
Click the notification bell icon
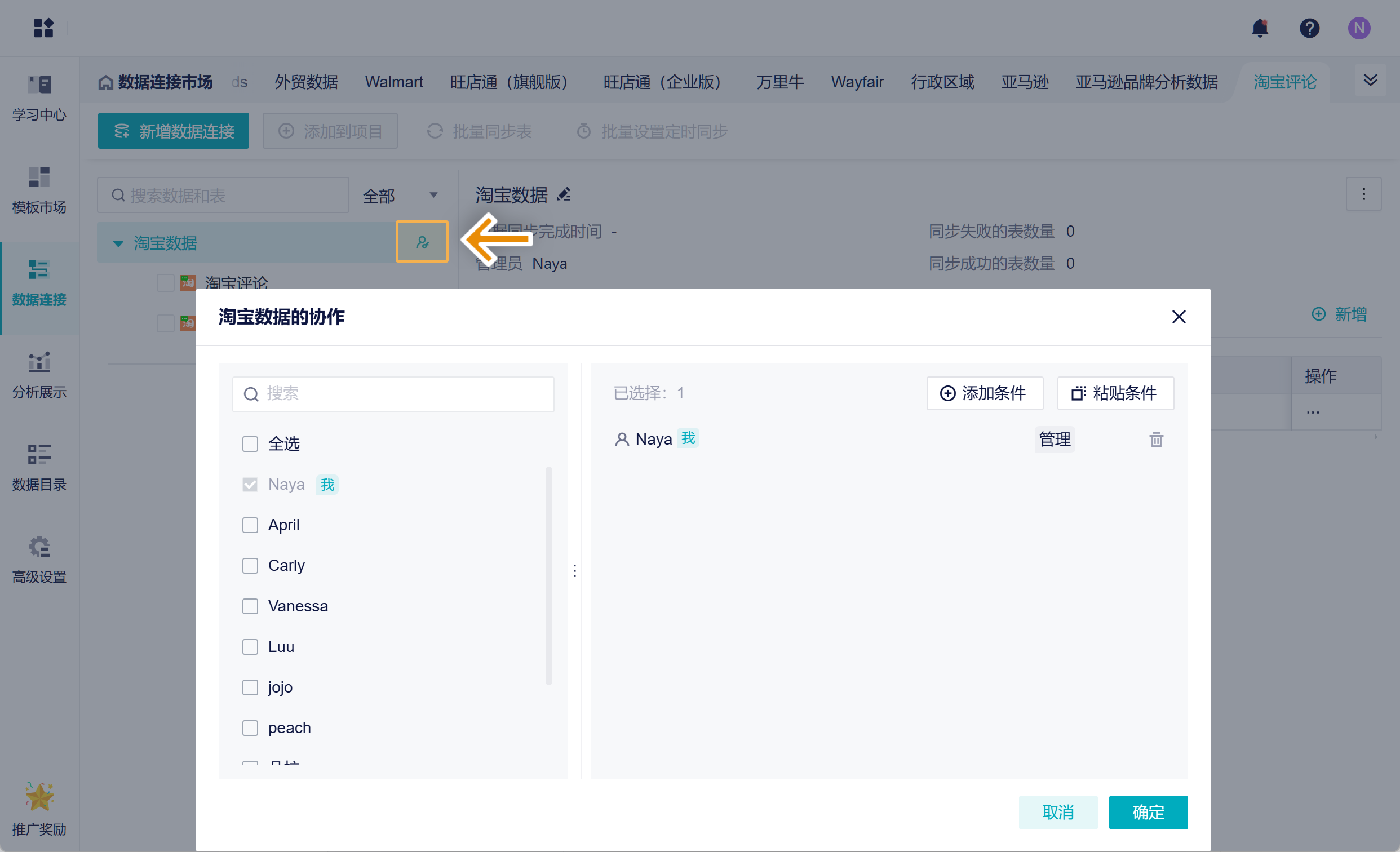(1260, 28)
